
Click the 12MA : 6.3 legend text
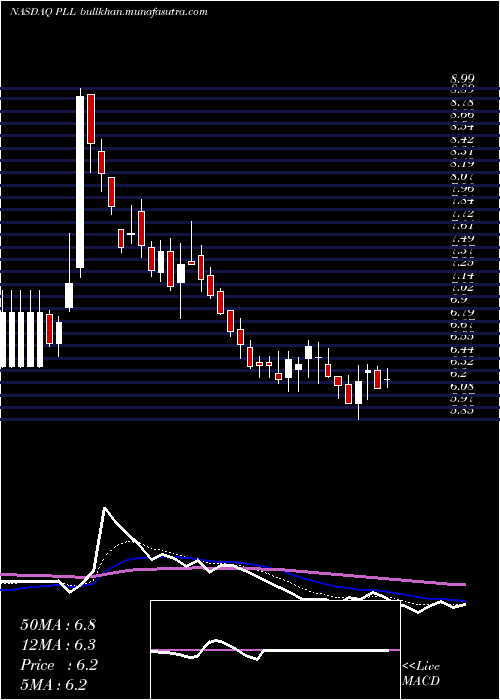pyautogui.click(x=58, y=646)
